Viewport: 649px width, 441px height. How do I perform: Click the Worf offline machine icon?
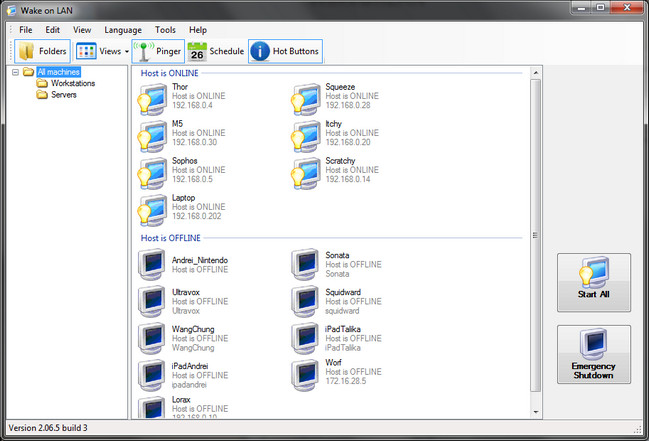pos(306,375)
